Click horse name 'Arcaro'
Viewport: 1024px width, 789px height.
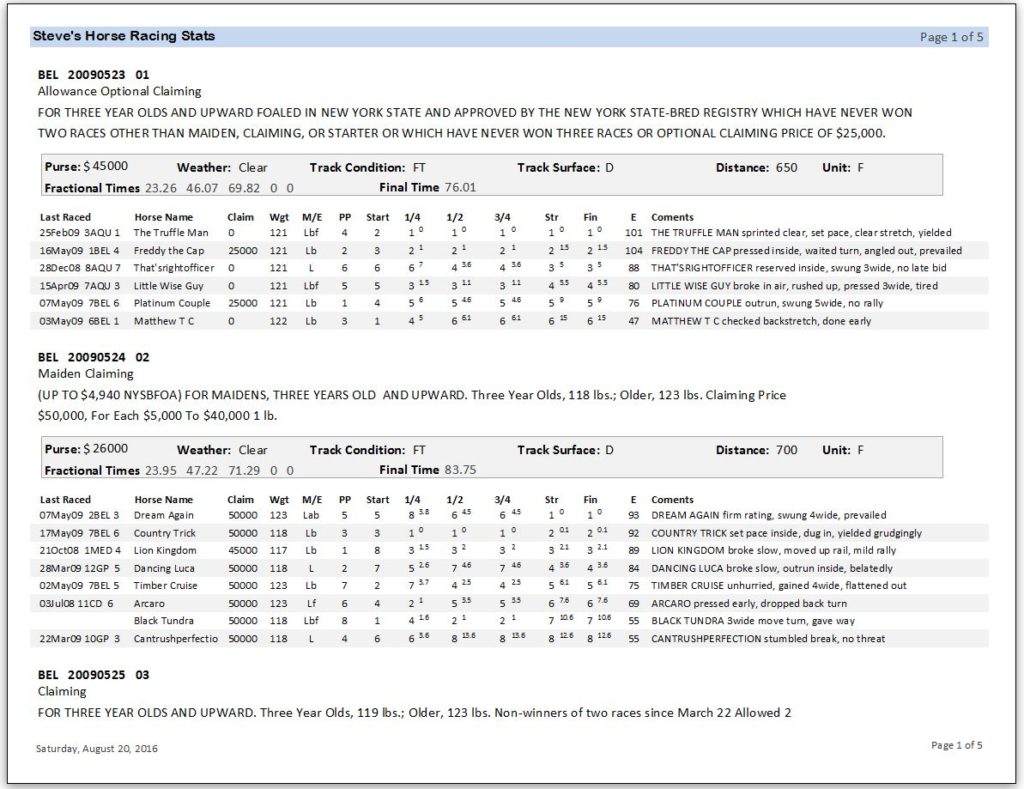tap(149, 604)
